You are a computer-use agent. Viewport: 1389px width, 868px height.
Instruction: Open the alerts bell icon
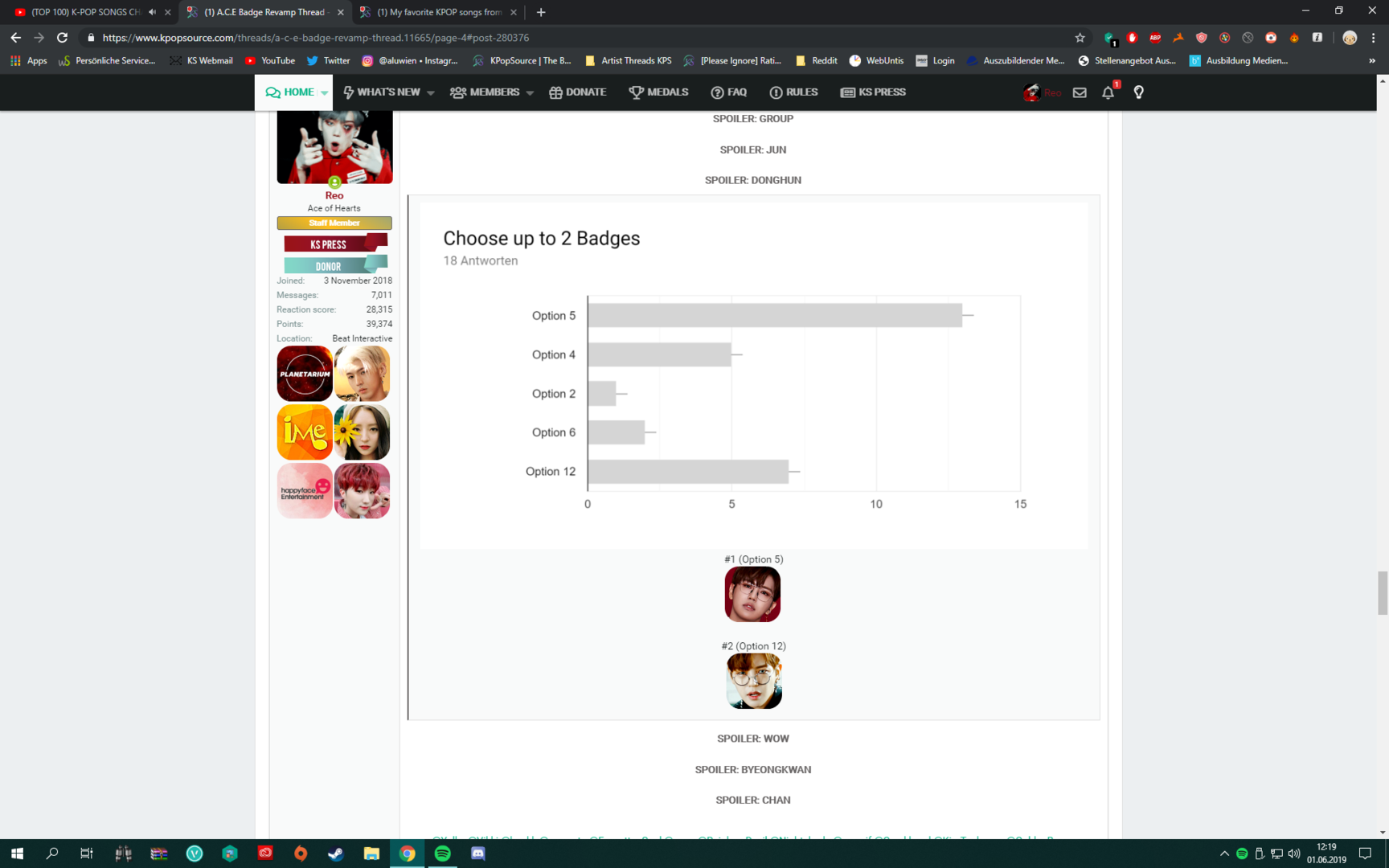(1108, 92)
